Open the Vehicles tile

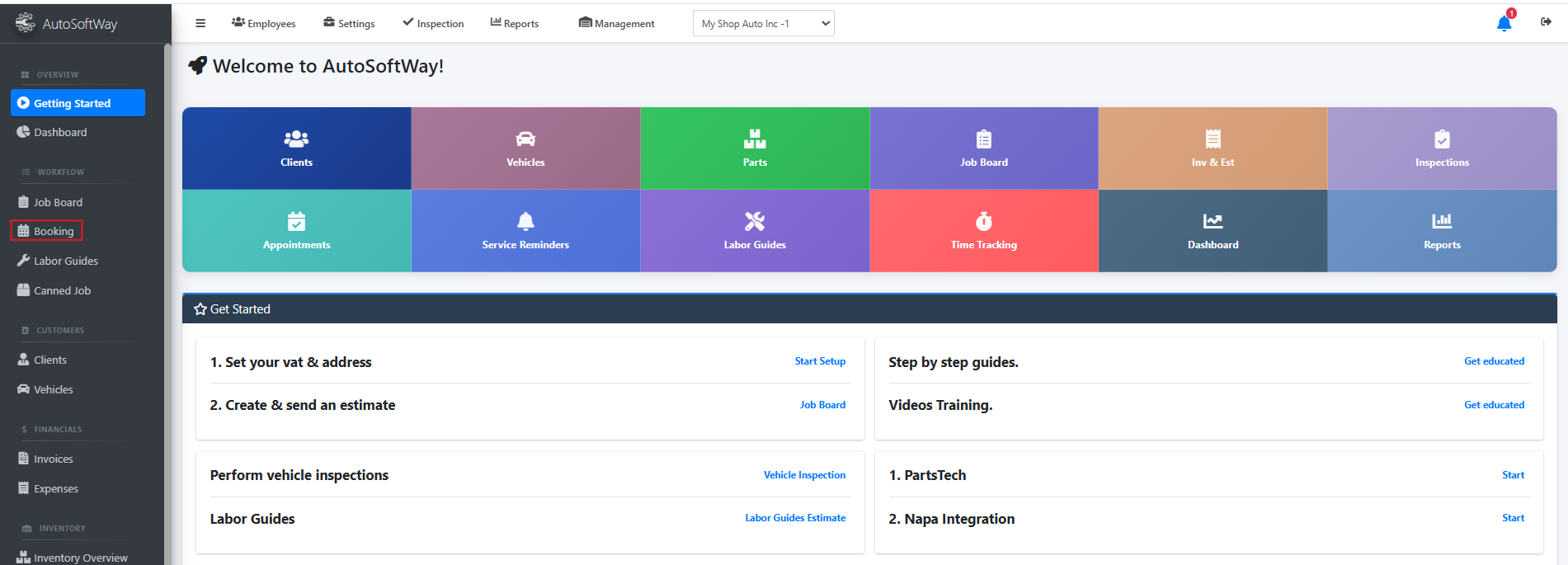(x=525, y=148)
